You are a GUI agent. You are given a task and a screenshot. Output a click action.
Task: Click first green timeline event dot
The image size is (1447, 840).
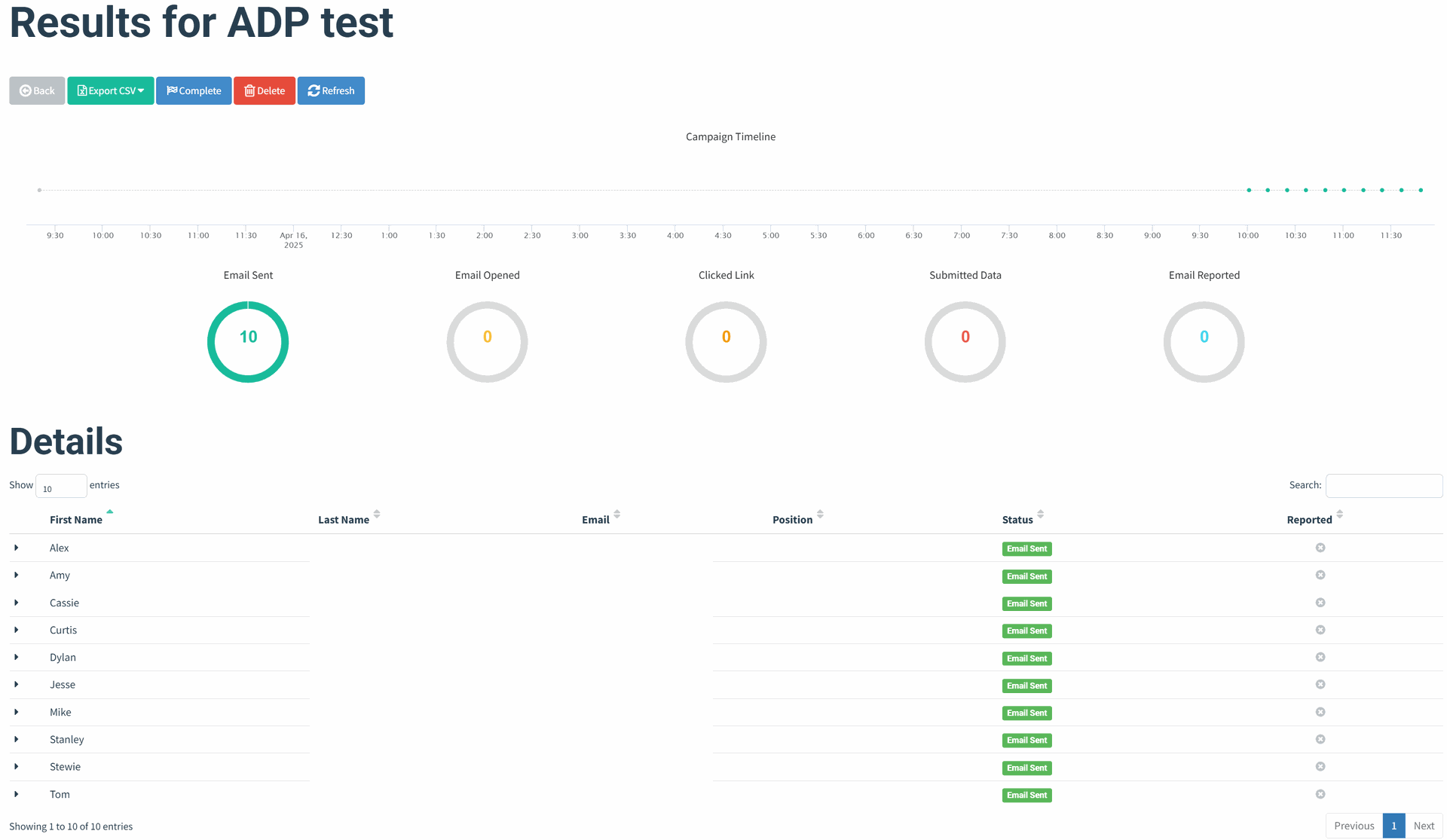1249,190
